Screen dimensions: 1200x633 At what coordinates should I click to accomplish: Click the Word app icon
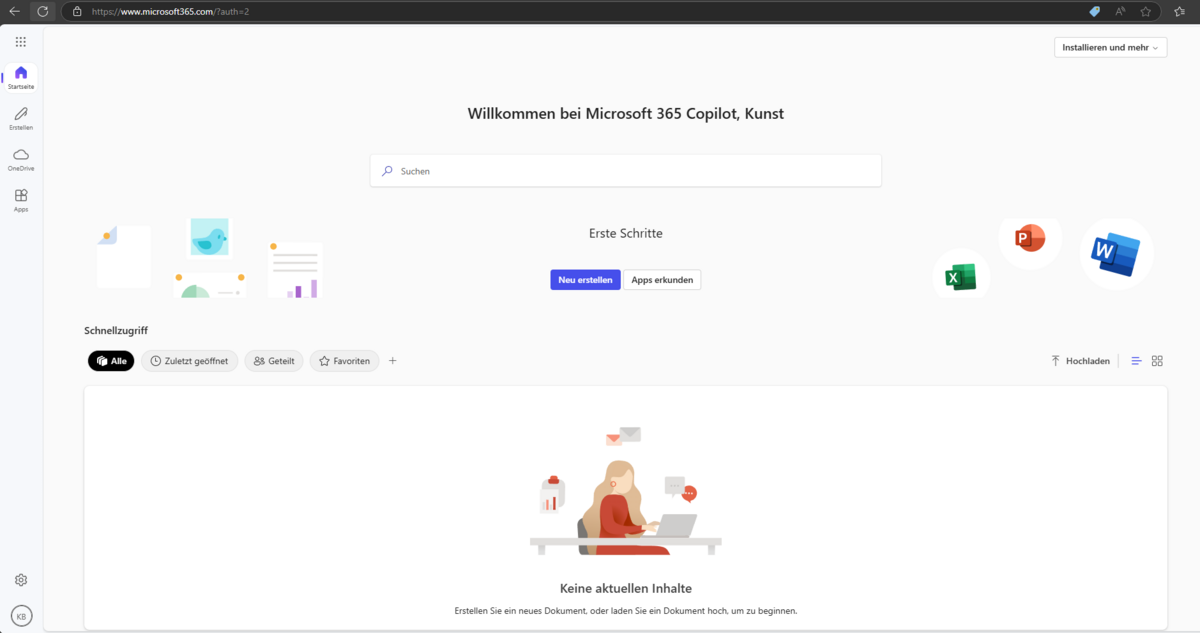tap(1115, 254)
